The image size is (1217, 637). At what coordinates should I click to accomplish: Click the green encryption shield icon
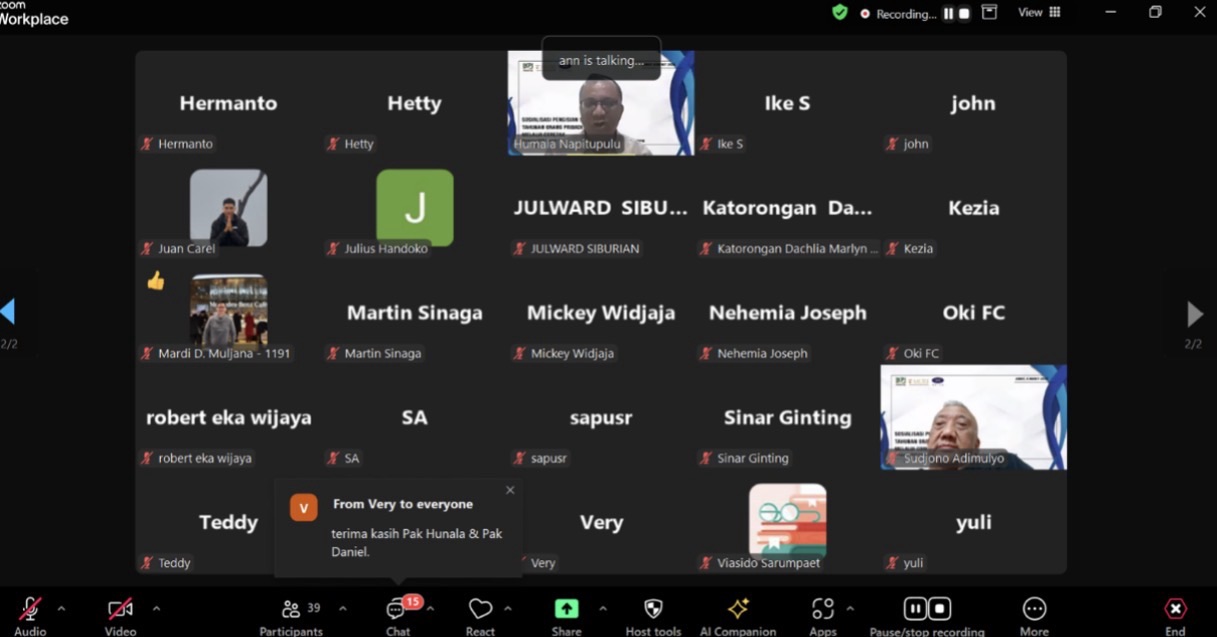(840, 13)
